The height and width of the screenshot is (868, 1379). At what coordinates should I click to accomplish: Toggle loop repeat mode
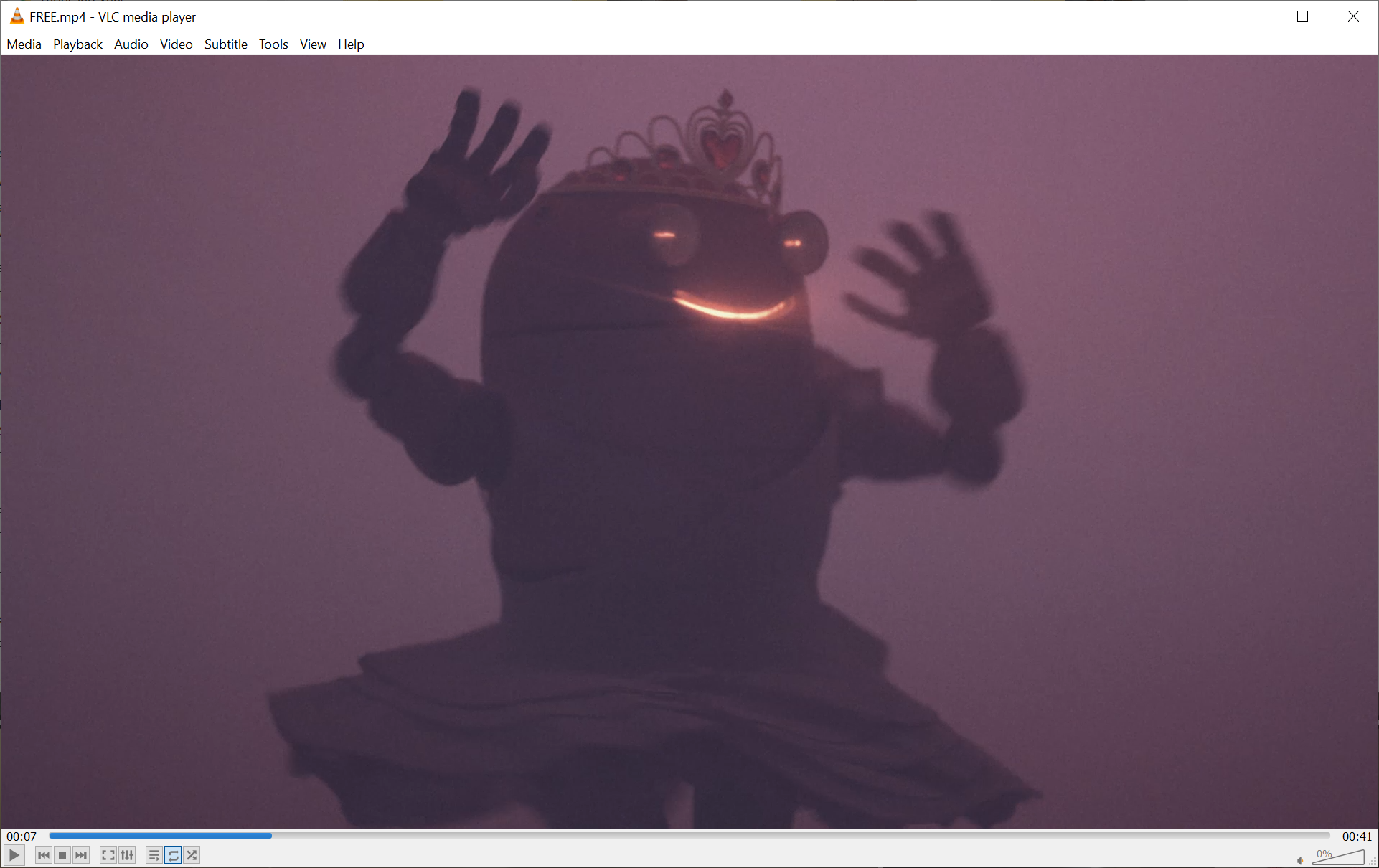[173, 855]
